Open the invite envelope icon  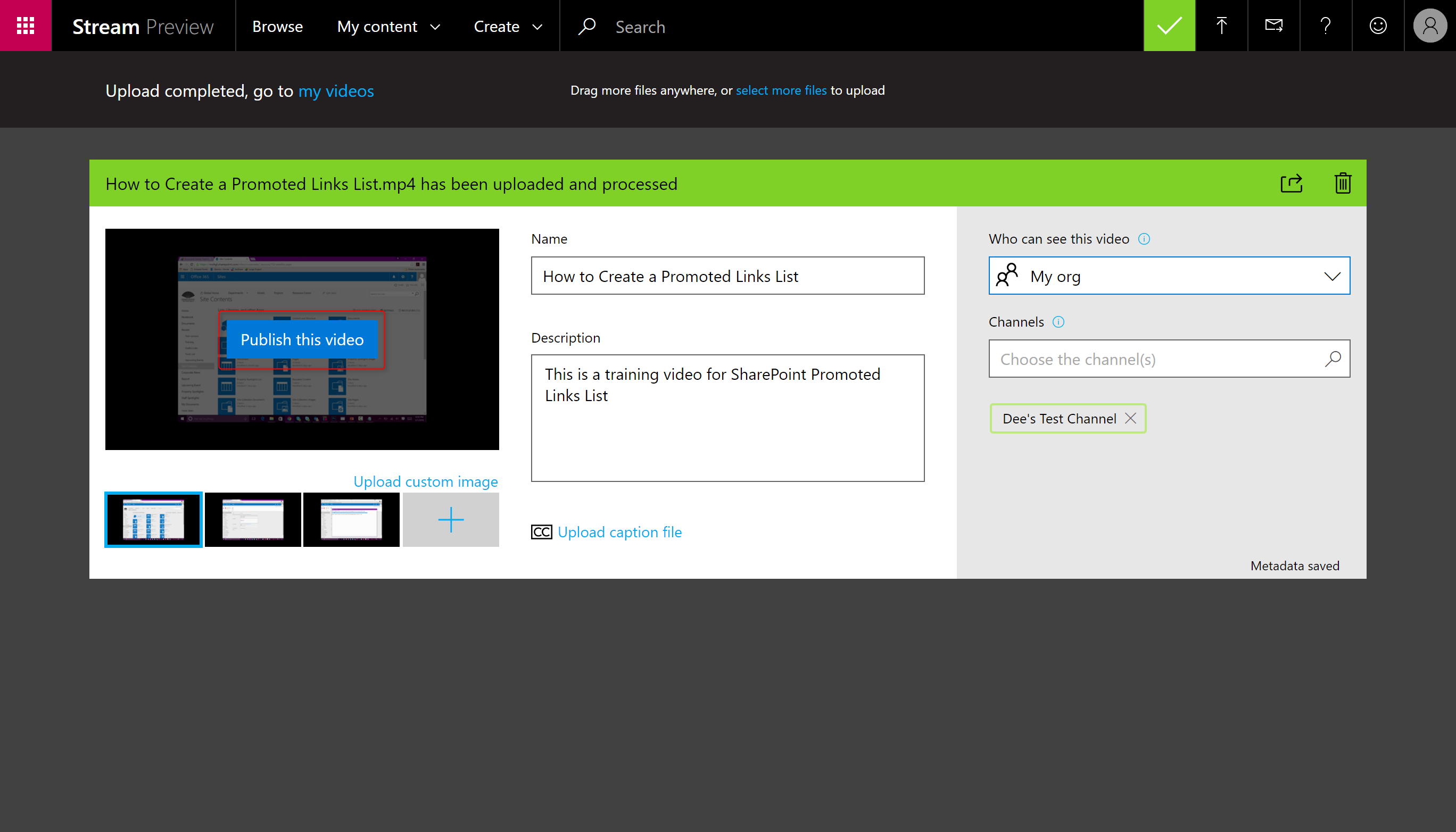click(x=1273, y=26)
